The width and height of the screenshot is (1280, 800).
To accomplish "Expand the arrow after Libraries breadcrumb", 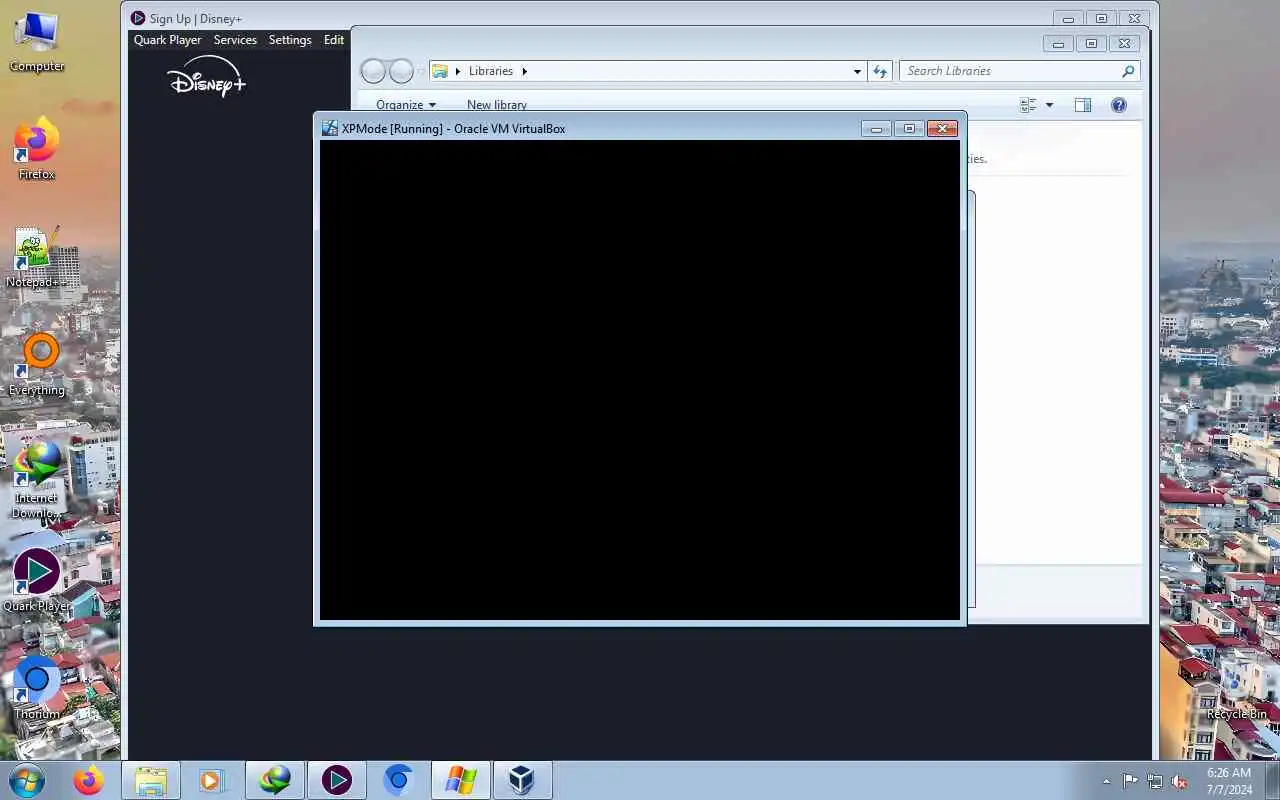I will click(524, 71).
